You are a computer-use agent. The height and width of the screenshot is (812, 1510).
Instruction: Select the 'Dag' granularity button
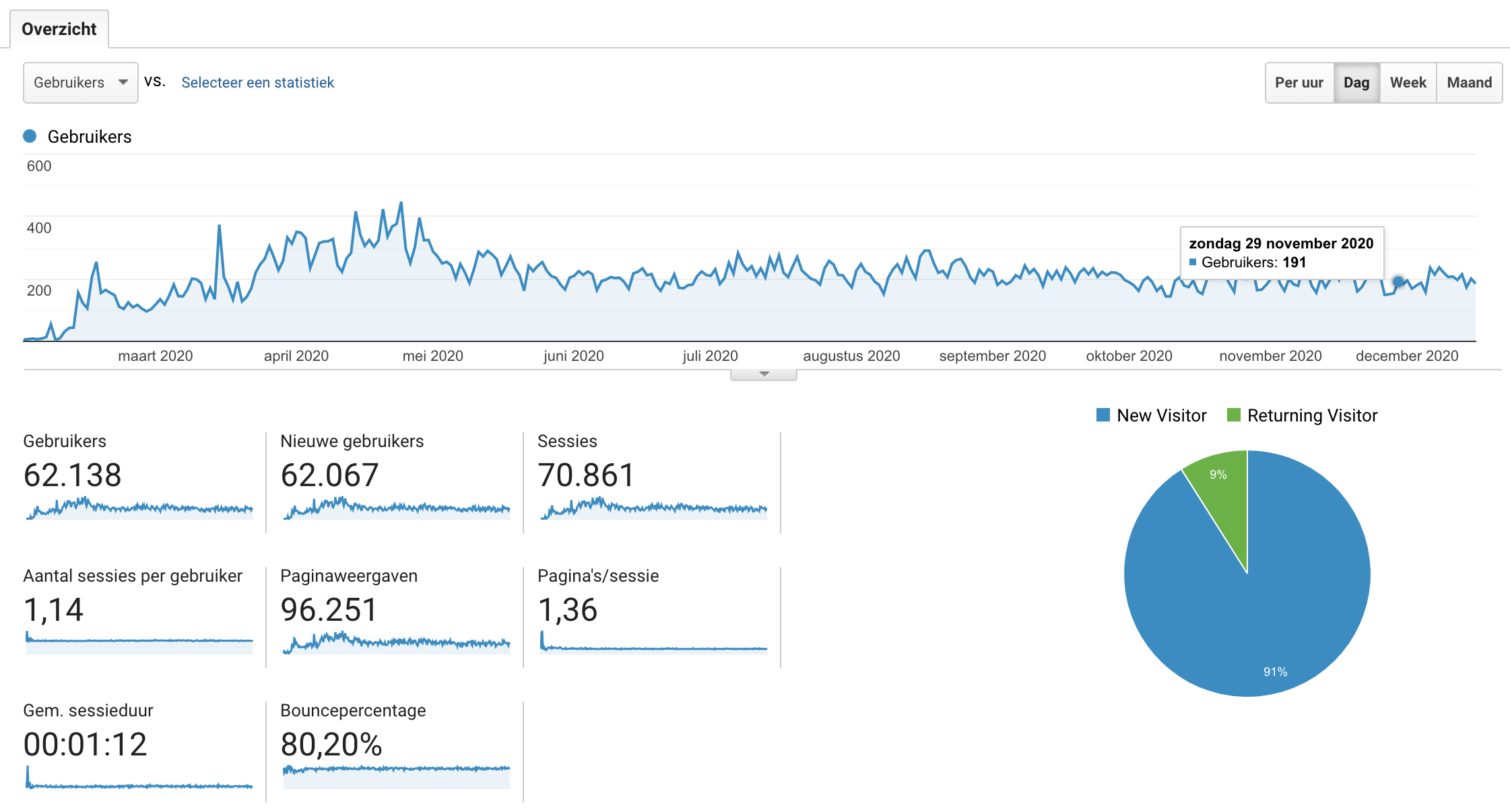pos(1356,83)
